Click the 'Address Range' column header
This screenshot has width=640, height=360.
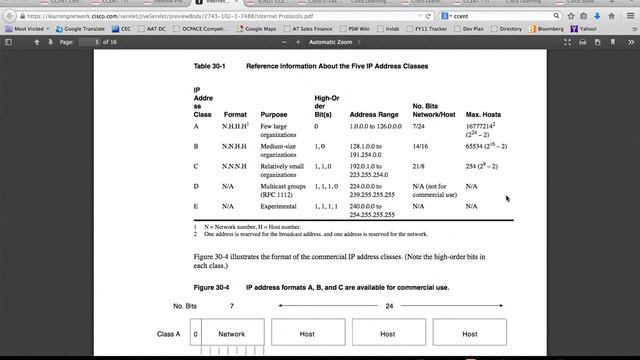pyautogui.click(x=374, y=115)
